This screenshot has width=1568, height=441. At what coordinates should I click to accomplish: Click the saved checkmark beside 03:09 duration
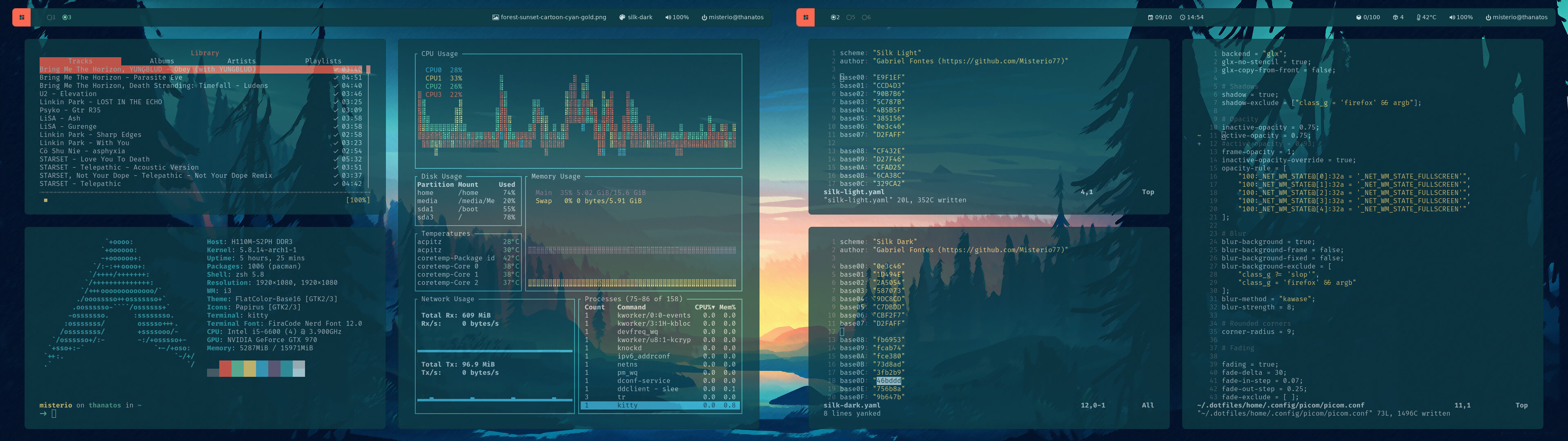335,110
